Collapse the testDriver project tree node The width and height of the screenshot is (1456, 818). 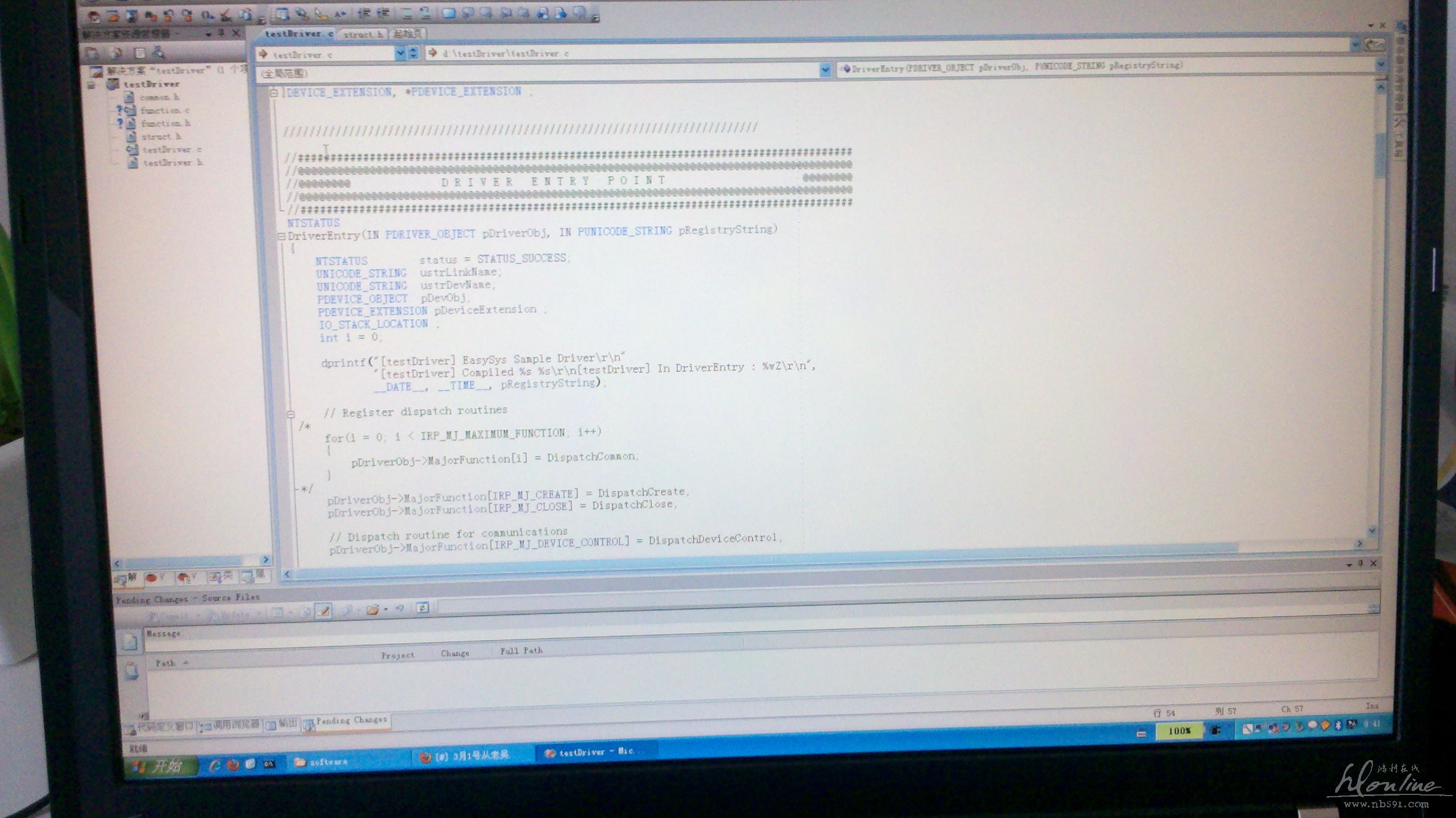(x=92, y=85)
